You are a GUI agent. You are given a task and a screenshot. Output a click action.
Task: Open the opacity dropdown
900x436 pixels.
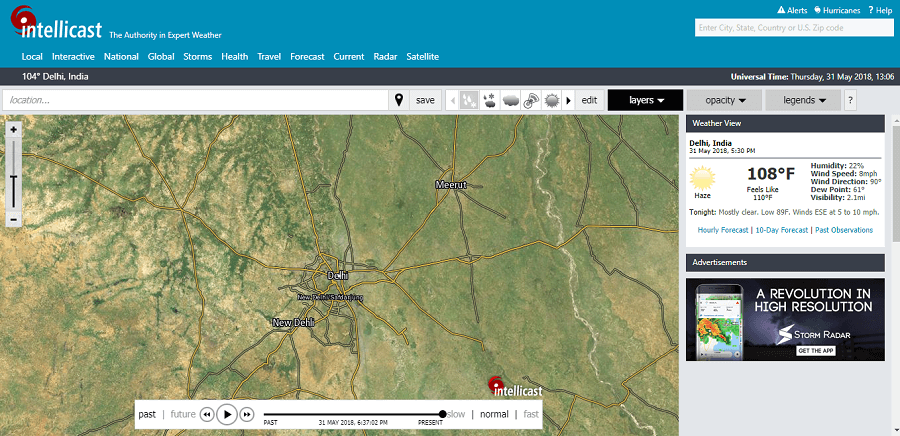click(724, 100)
